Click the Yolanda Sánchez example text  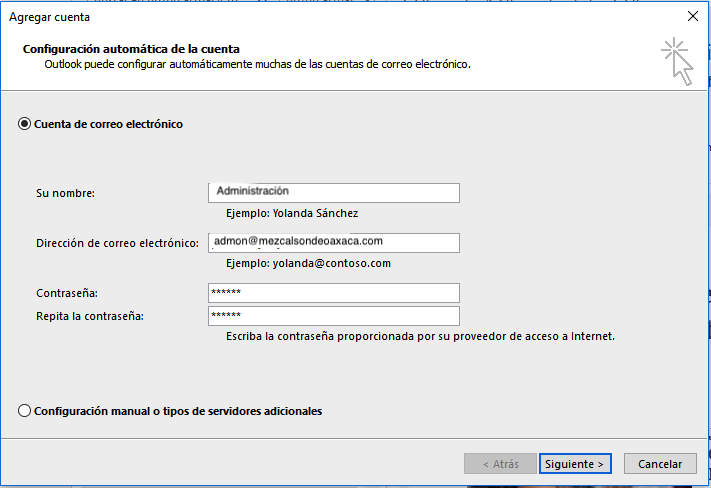291,213
